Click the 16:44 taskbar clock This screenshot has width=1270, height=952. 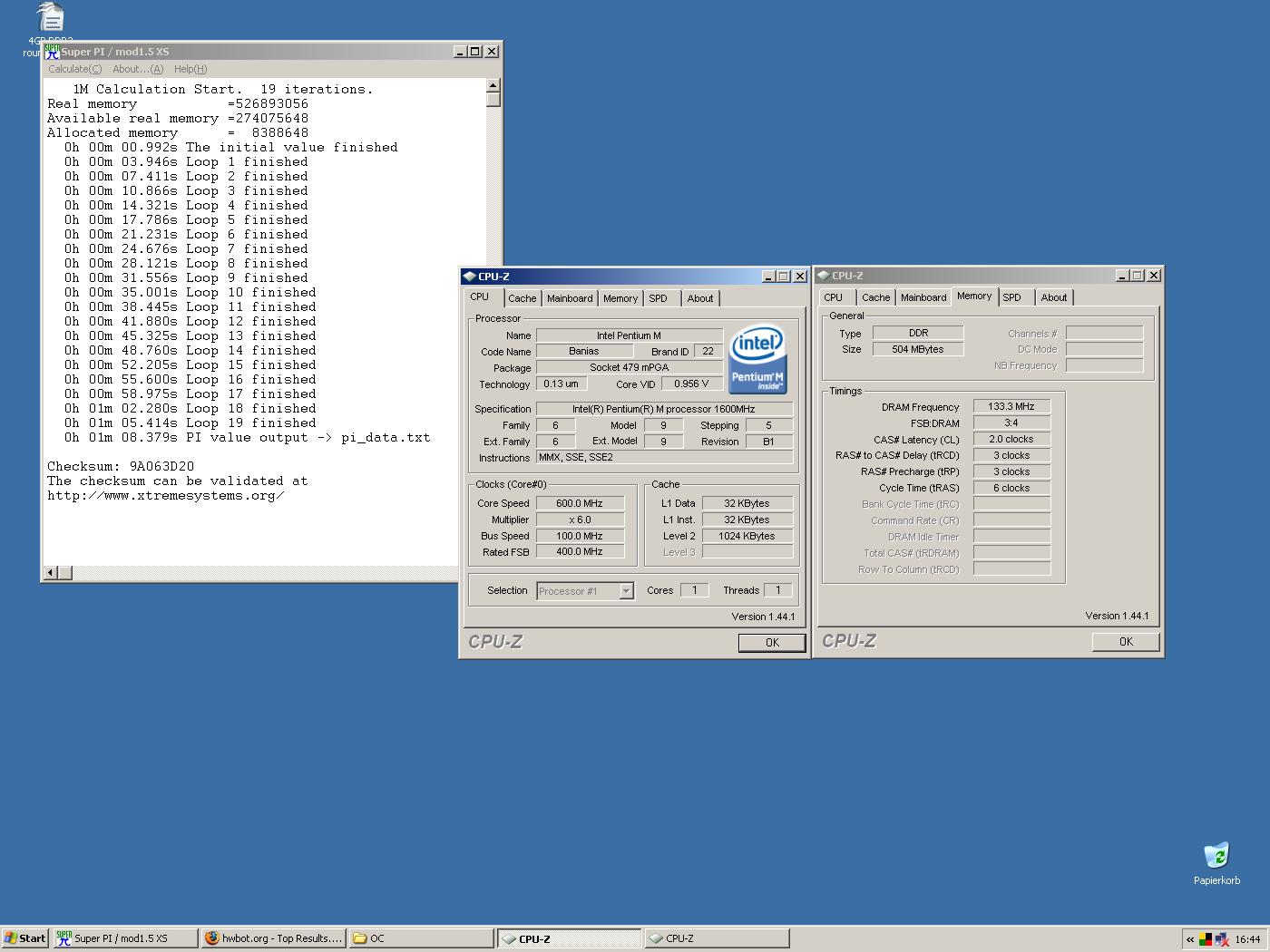click(x=1247, y=939)
